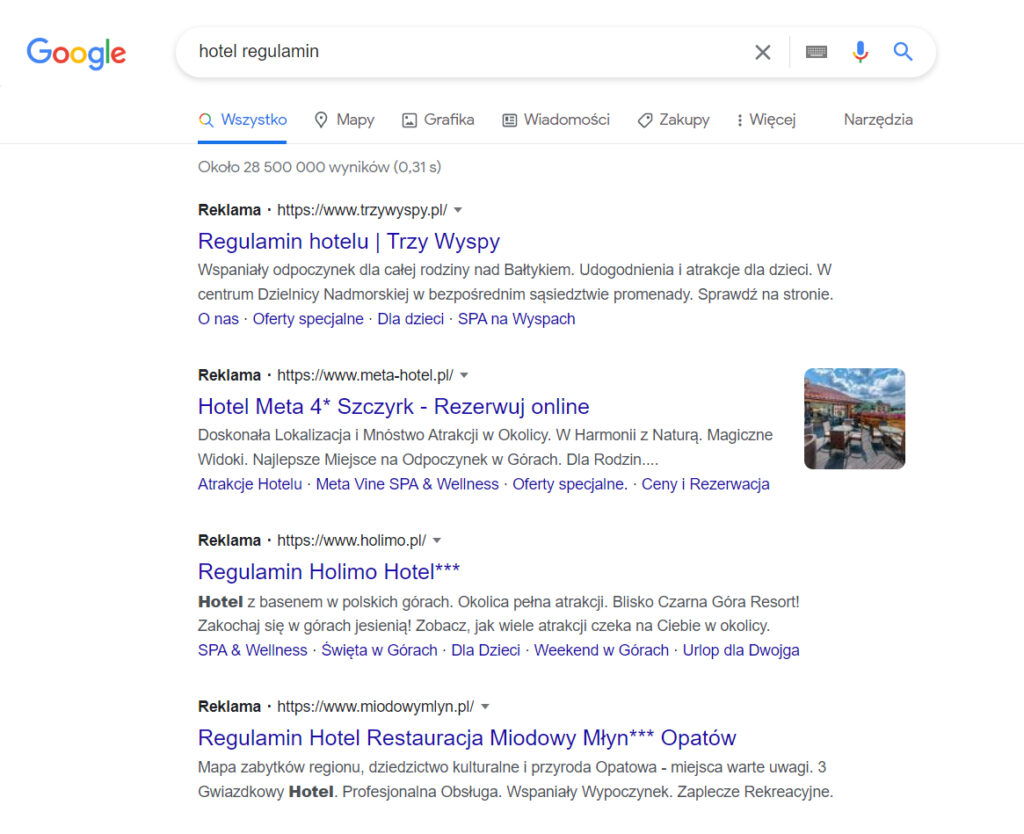This screenshot has width=1024, height=834.
Task: Start voice search with the microphone icon
Action: pos(860,51)
